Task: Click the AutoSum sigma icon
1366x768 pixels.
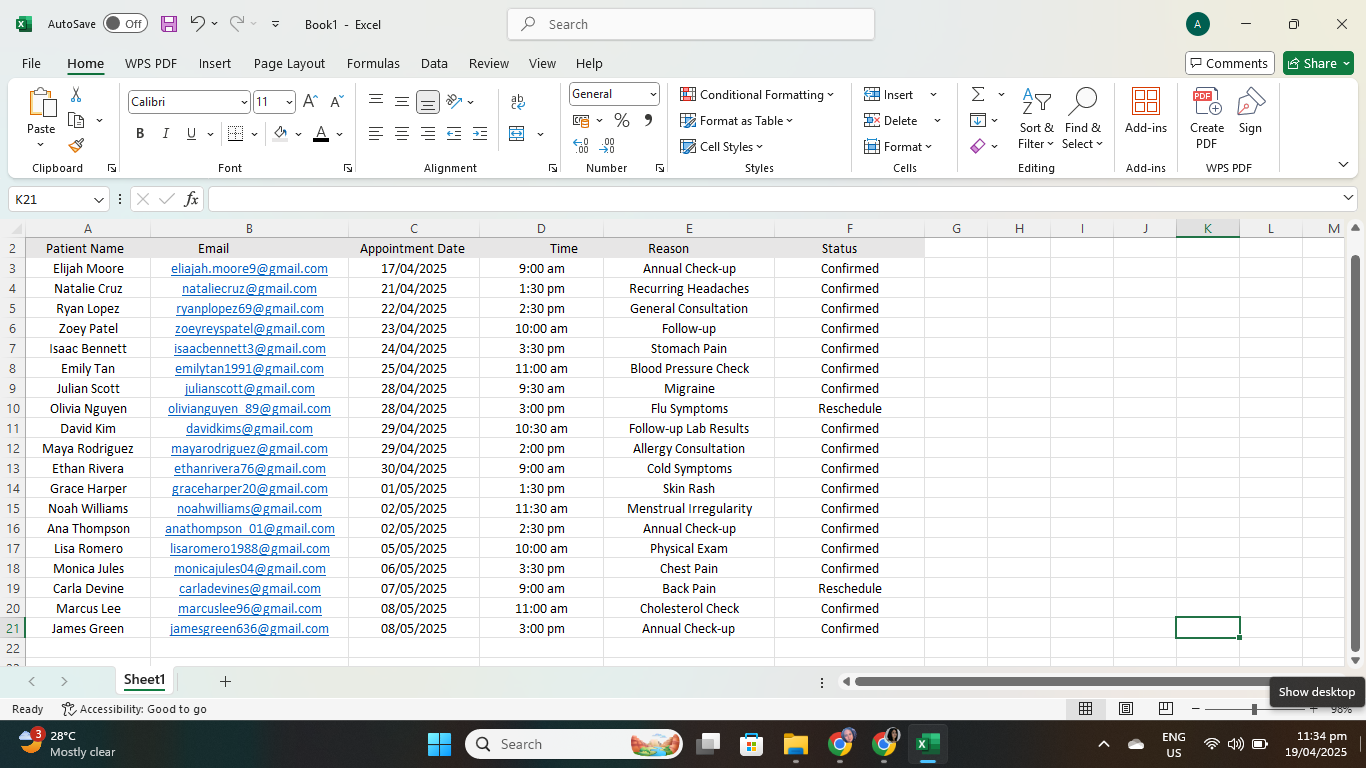Action: (978, 94)
